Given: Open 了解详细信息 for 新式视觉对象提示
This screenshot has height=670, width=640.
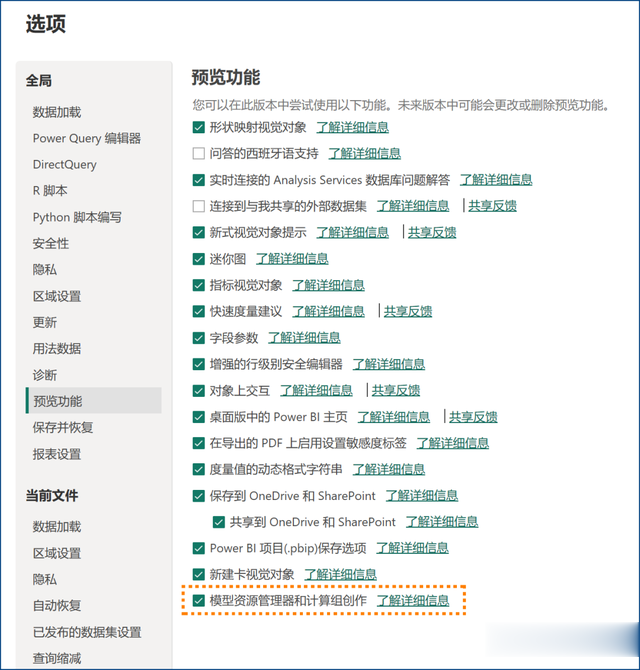Looking at the screenshot, I should tap(352, 232).
